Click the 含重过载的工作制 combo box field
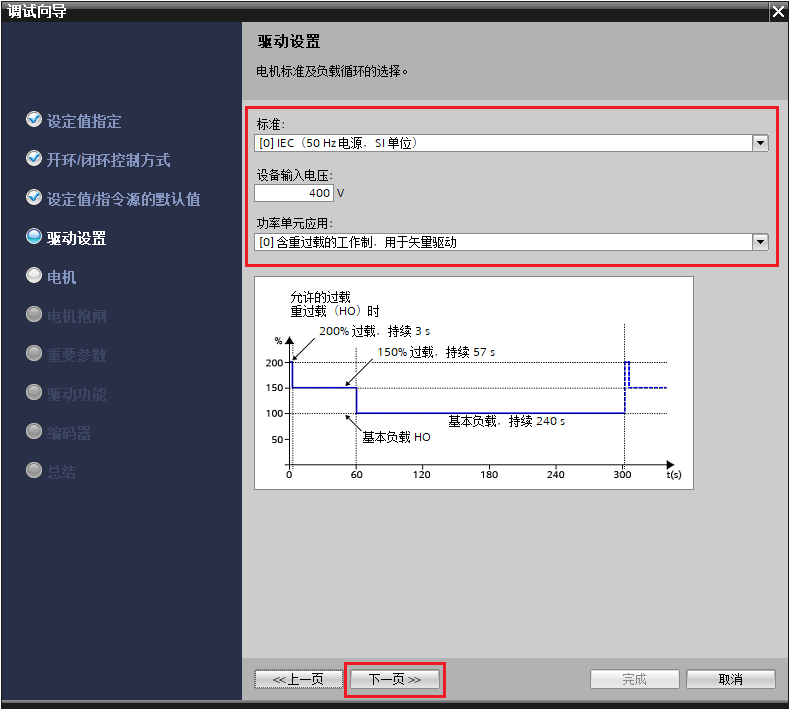Viewport: 790px width, 710px height. (502, 242)
